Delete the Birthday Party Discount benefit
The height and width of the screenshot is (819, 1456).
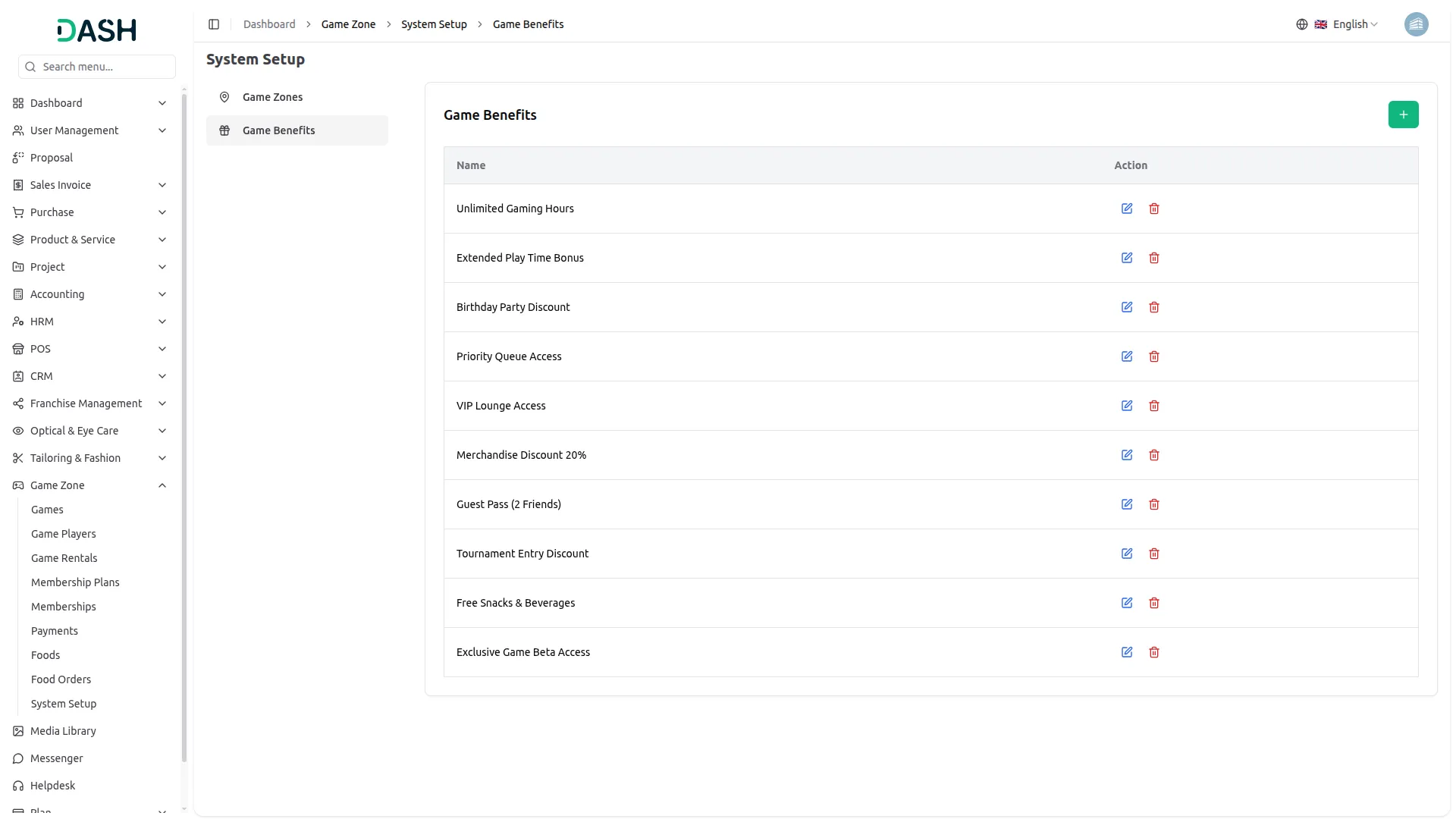[1154, 307]
